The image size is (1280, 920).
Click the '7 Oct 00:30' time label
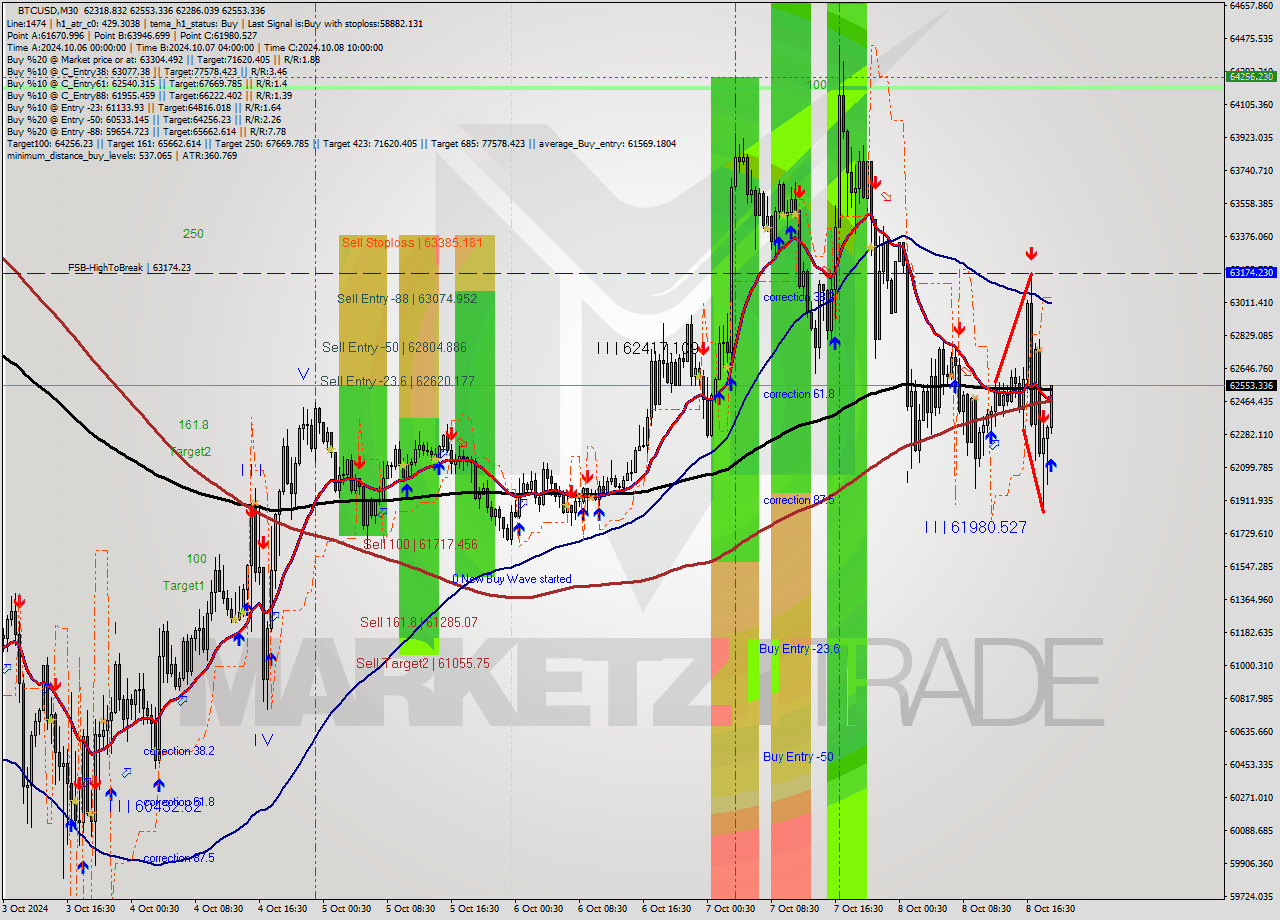pyautogui.click(x=731, y=909)
